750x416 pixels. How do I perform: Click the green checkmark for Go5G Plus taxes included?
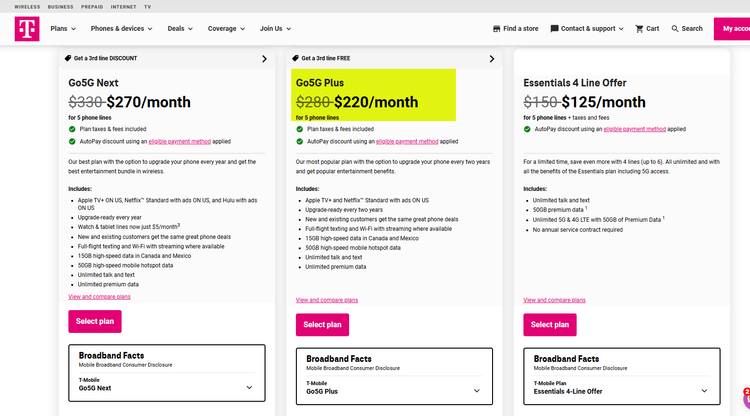(300, 129)
